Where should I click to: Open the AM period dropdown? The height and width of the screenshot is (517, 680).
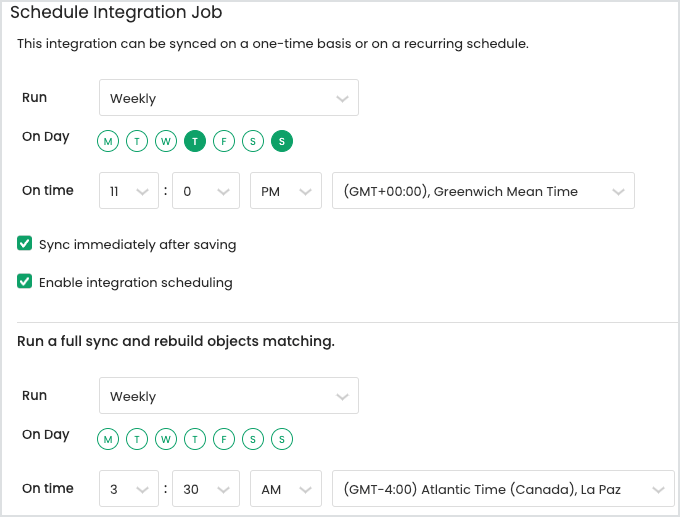click(x=286, y=489)
